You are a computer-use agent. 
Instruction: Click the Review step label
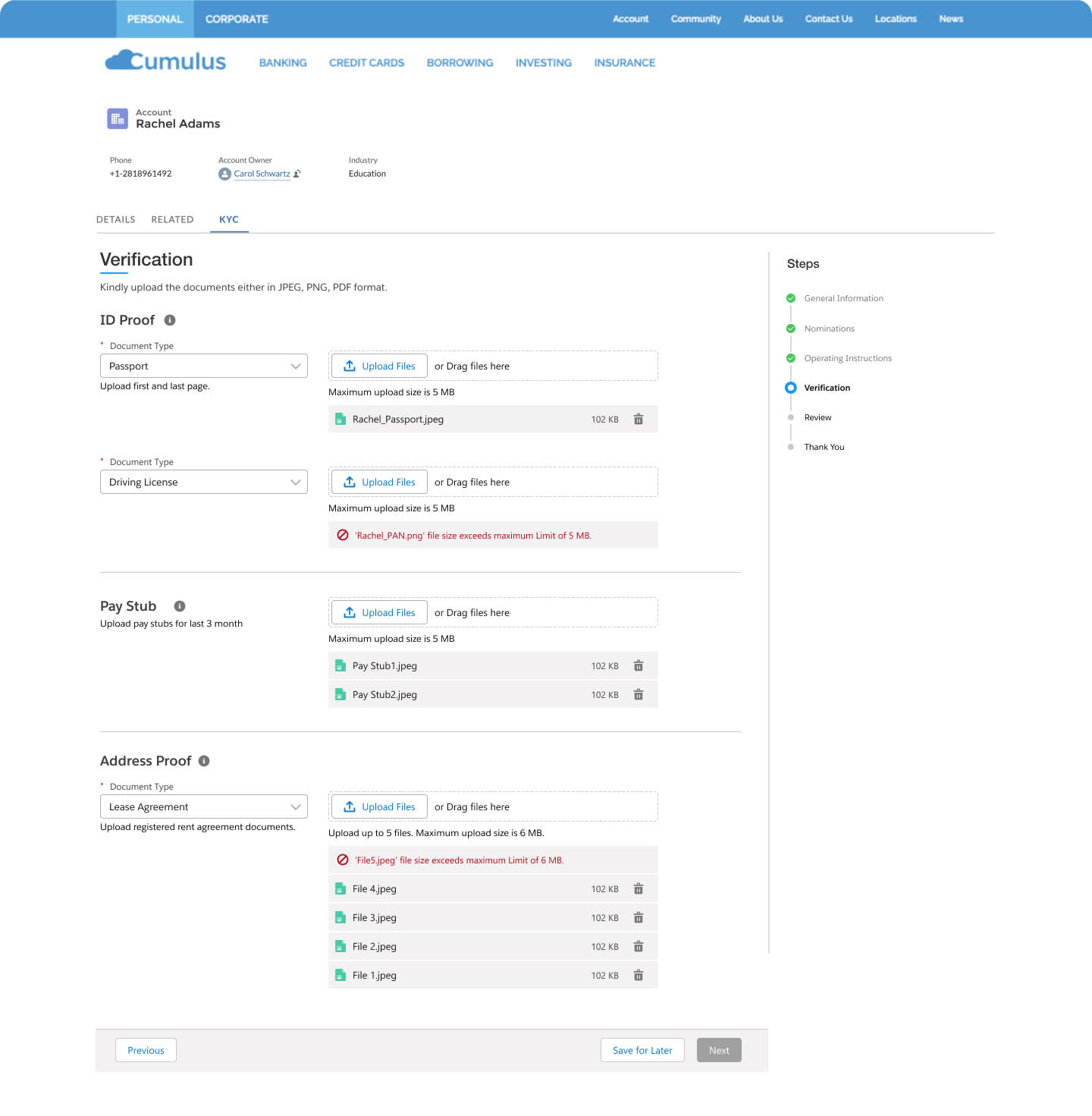point(817,417)
